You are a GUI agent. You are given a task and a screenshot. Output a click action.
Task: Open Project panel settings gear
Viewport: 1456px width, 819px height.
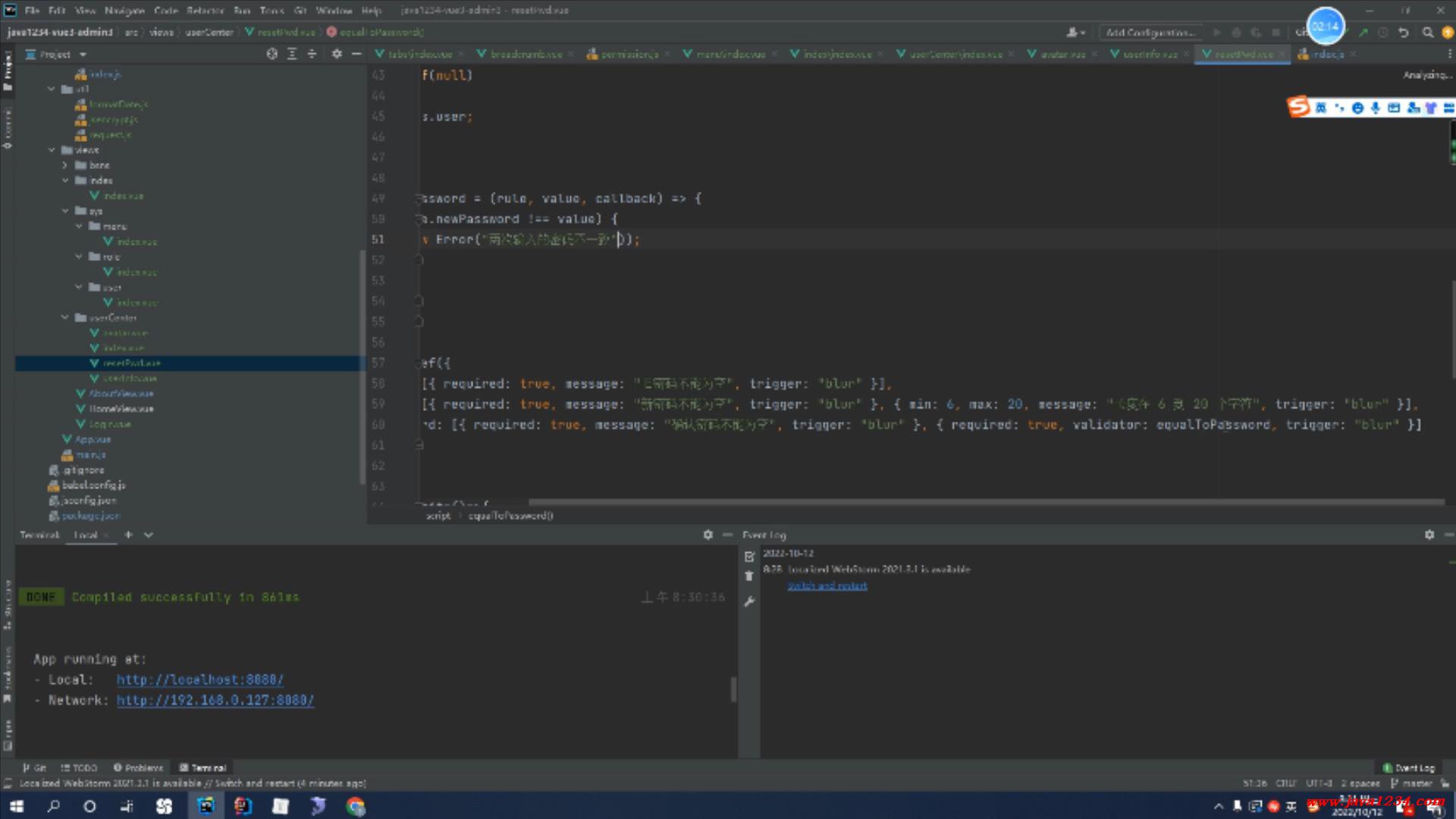[x=337, y=54]
